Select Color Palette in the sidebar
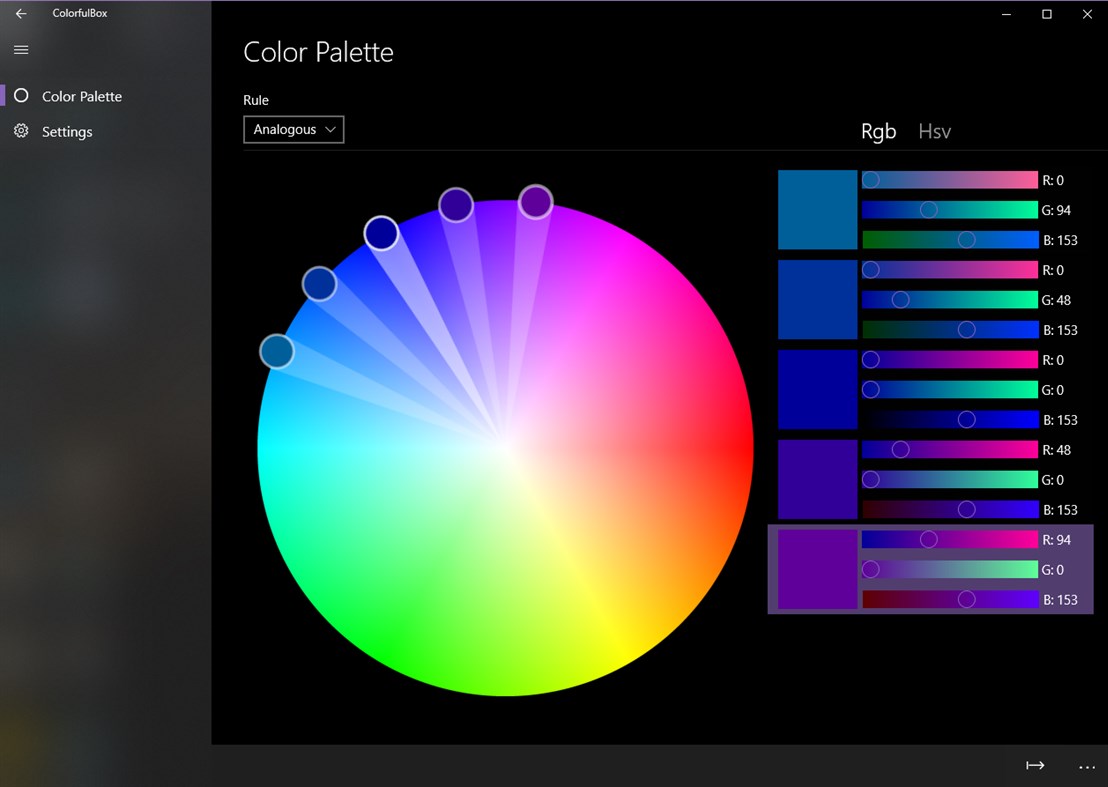This screenshot has width=1108, height=787. click(x=82, y=97)
